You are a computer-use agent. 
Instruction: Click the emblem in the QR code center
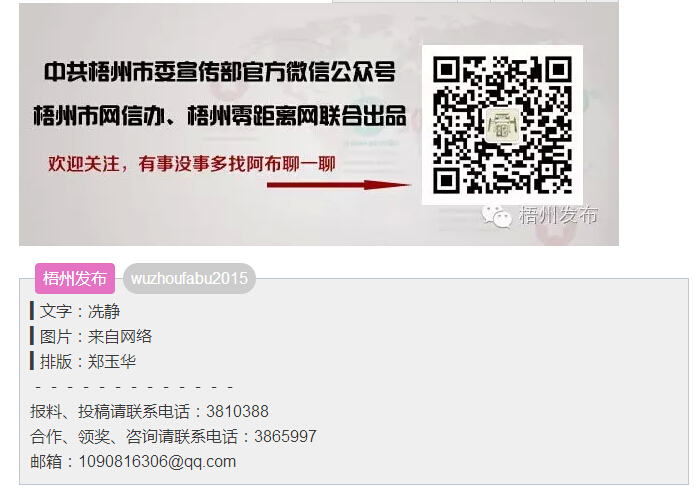click(502, 125)
